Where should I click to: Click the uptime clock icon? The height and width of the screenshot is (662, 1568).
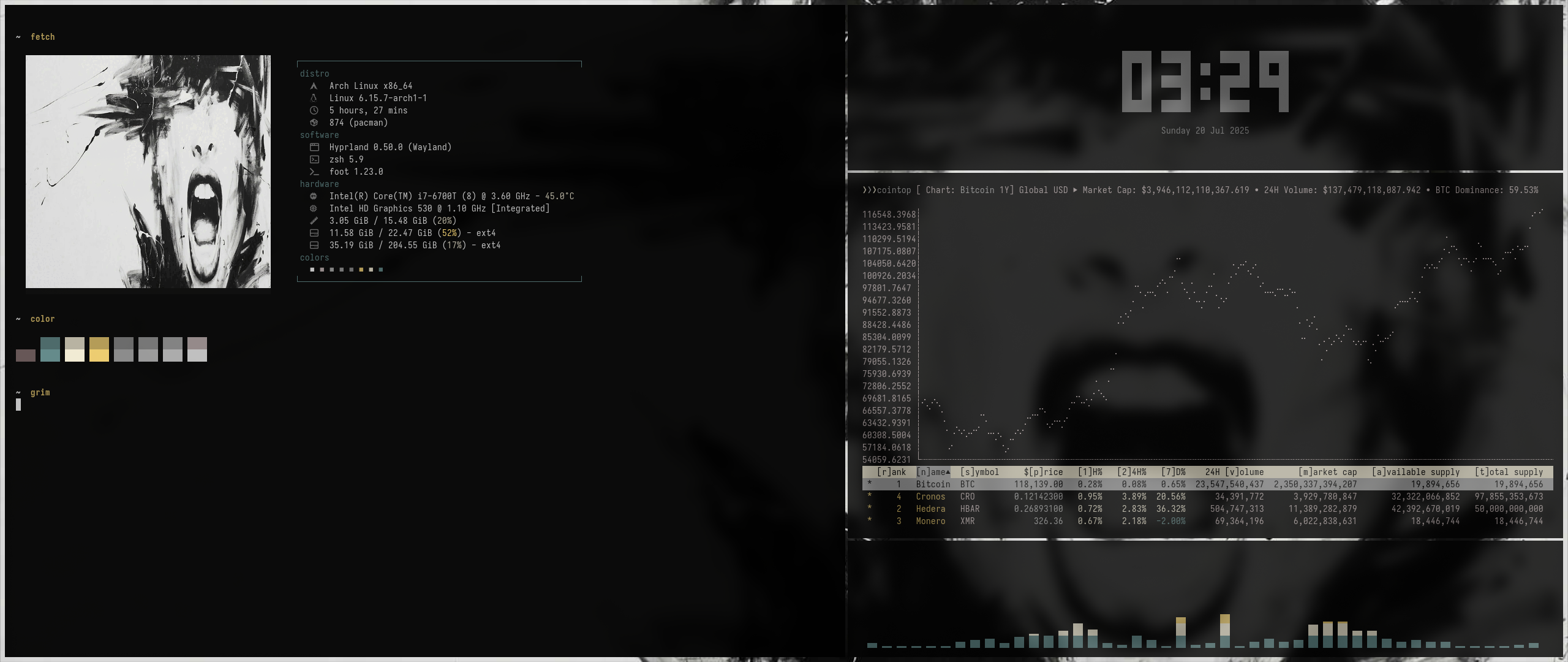tap(314, 110)
